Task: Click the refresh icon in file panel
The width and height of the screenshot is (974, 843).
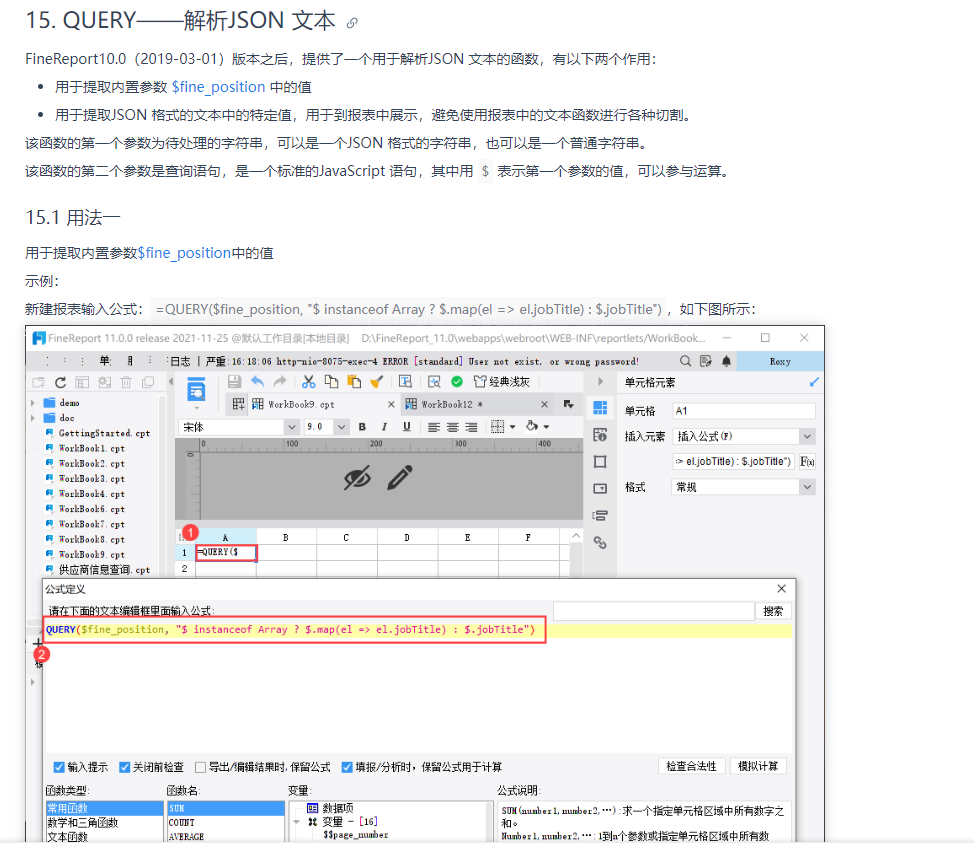Action: tap(60, 383)
